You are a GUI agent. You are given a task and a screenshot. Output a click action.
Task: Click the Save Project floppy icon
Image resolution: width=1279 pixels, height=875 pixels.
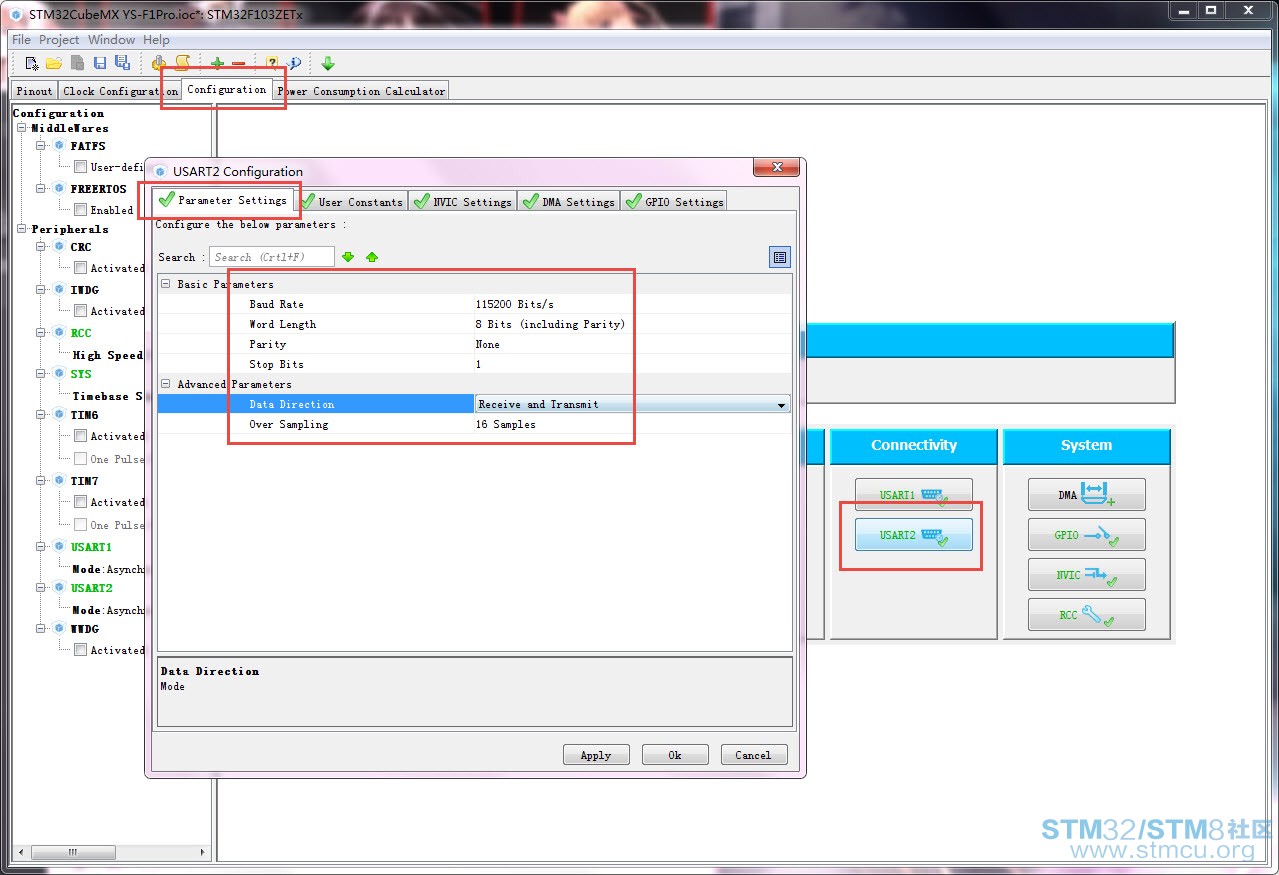click(100, 63)
